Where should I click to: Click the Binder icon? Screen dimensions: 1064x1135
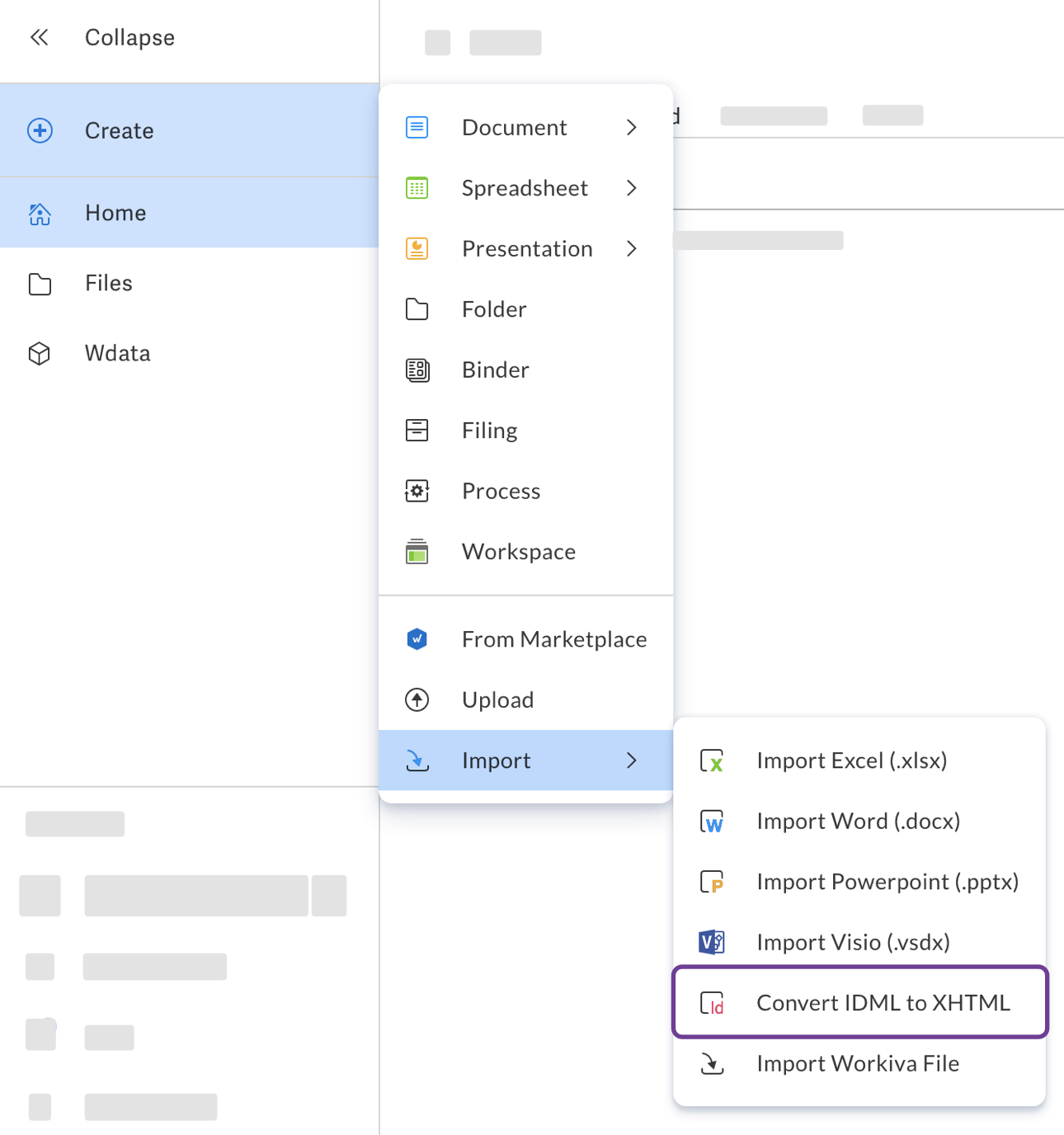pyautogui.click(x=417, y=370)
